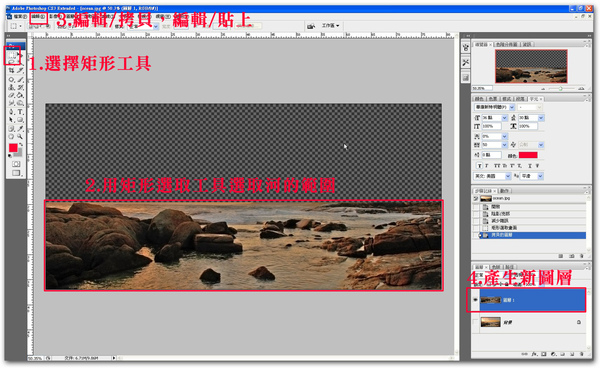Viewport: 600px width, 368px height.
Task: Open kerning dropdown showing 0%
Action: coord(504,136)
